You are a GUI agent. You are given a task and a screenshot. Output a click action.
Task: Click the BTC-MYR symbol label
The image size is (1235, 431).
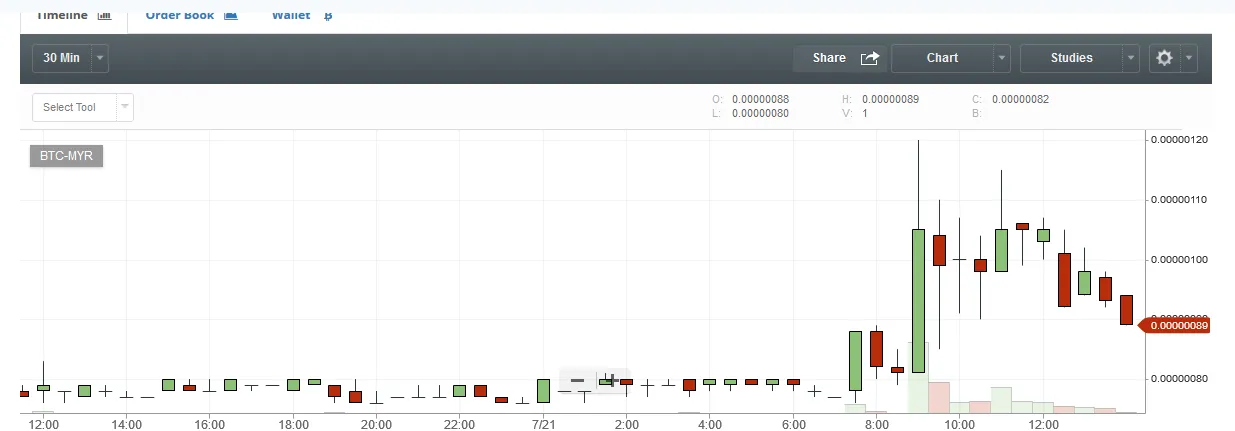[x=66, y=156]
